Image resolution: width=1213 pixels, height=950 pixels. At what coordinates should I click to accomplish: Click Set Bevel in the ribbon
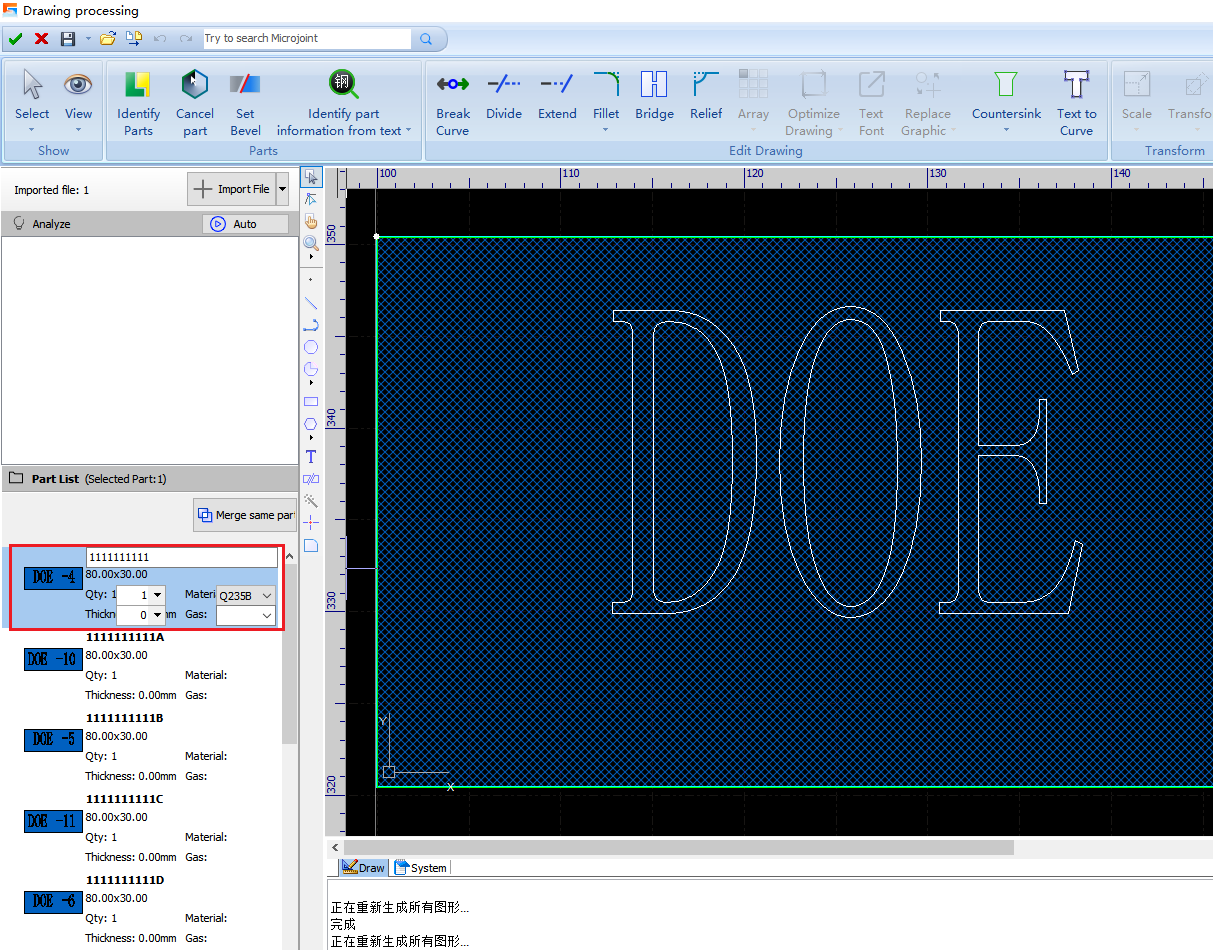pos(245,102)
